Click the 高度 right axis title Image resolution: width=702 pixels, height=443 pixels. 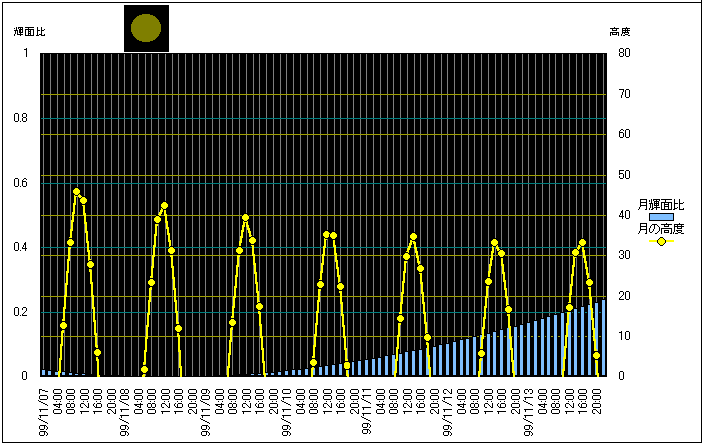619,32
